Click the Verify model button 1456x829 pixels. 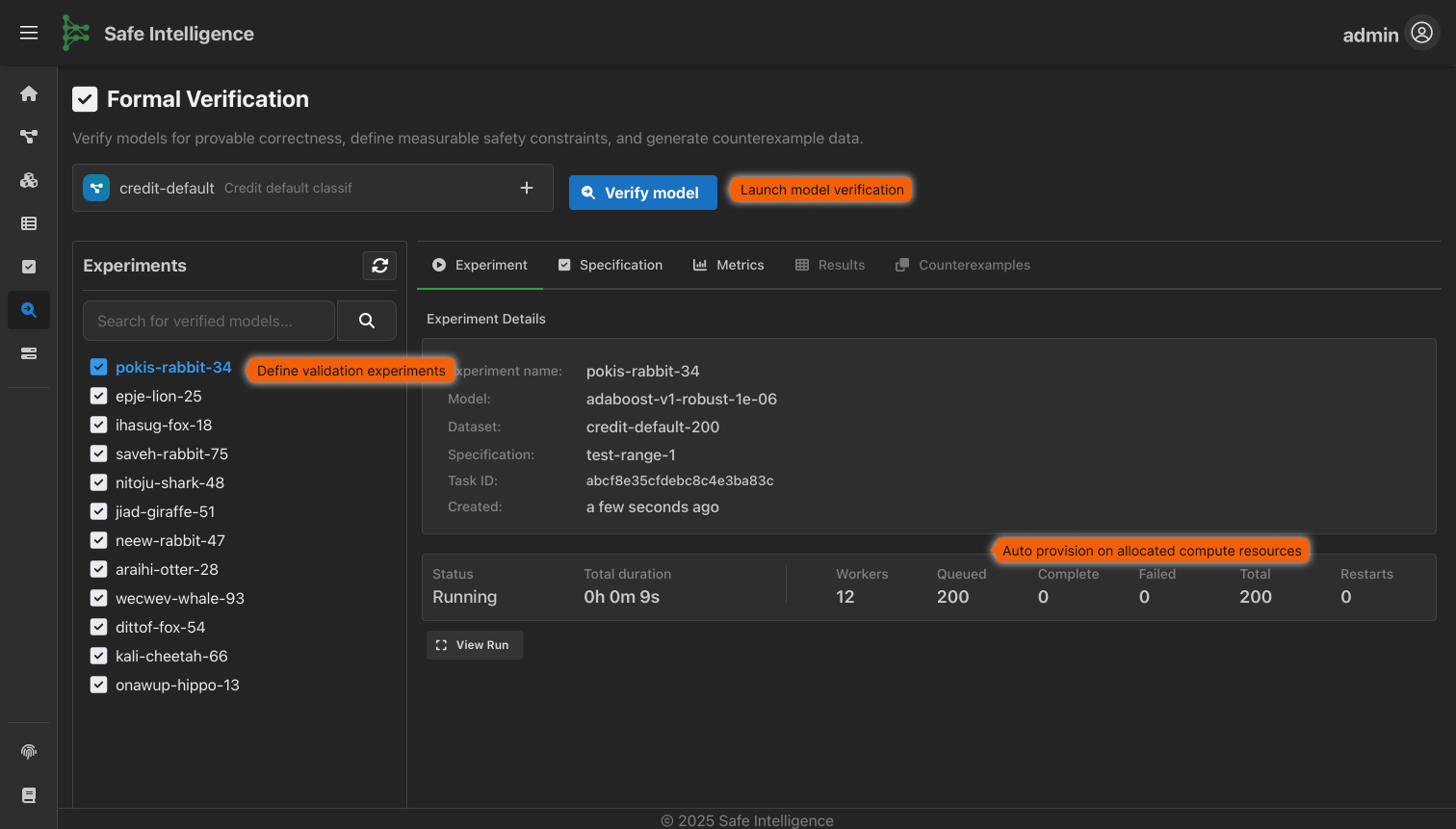pos(642,193)
